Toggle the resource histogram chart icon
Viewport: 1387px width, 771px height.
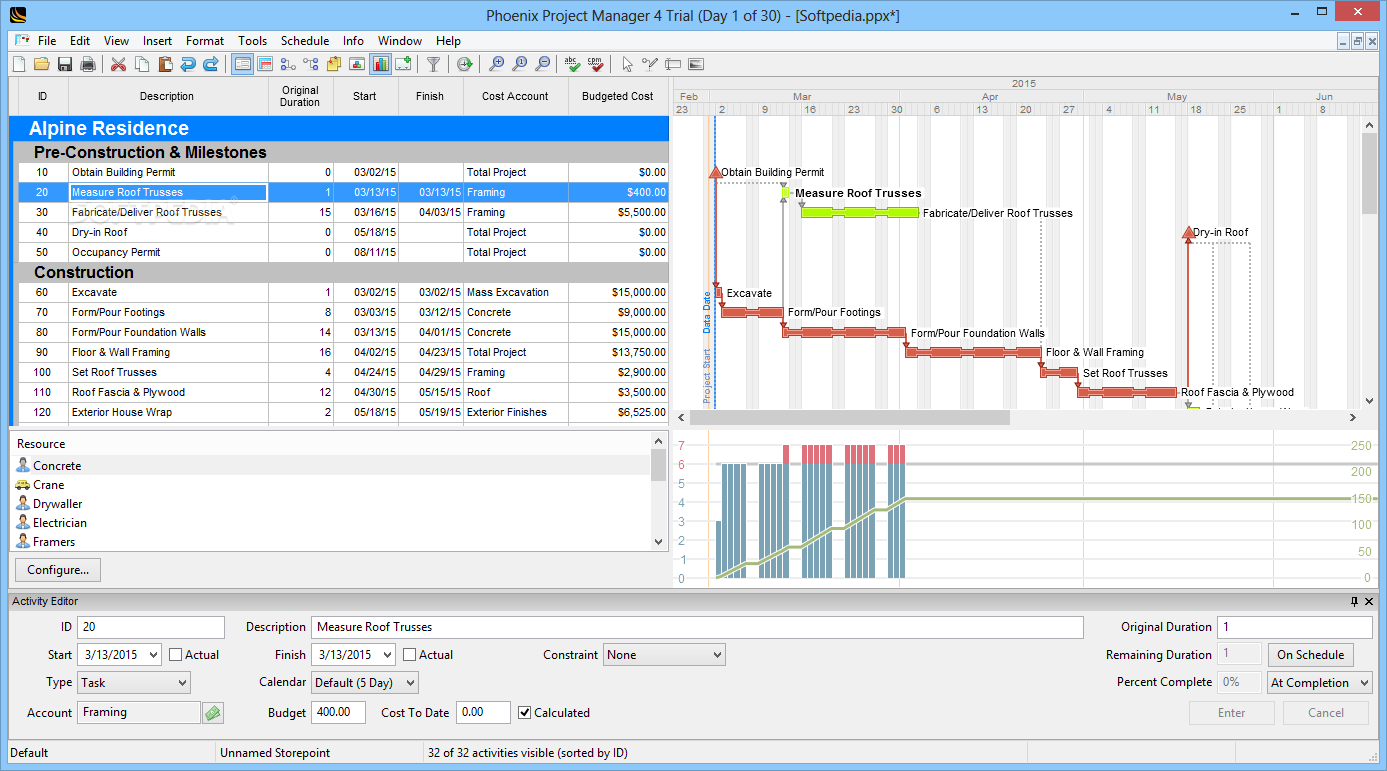pyautogui.click(x=380, y=64)
